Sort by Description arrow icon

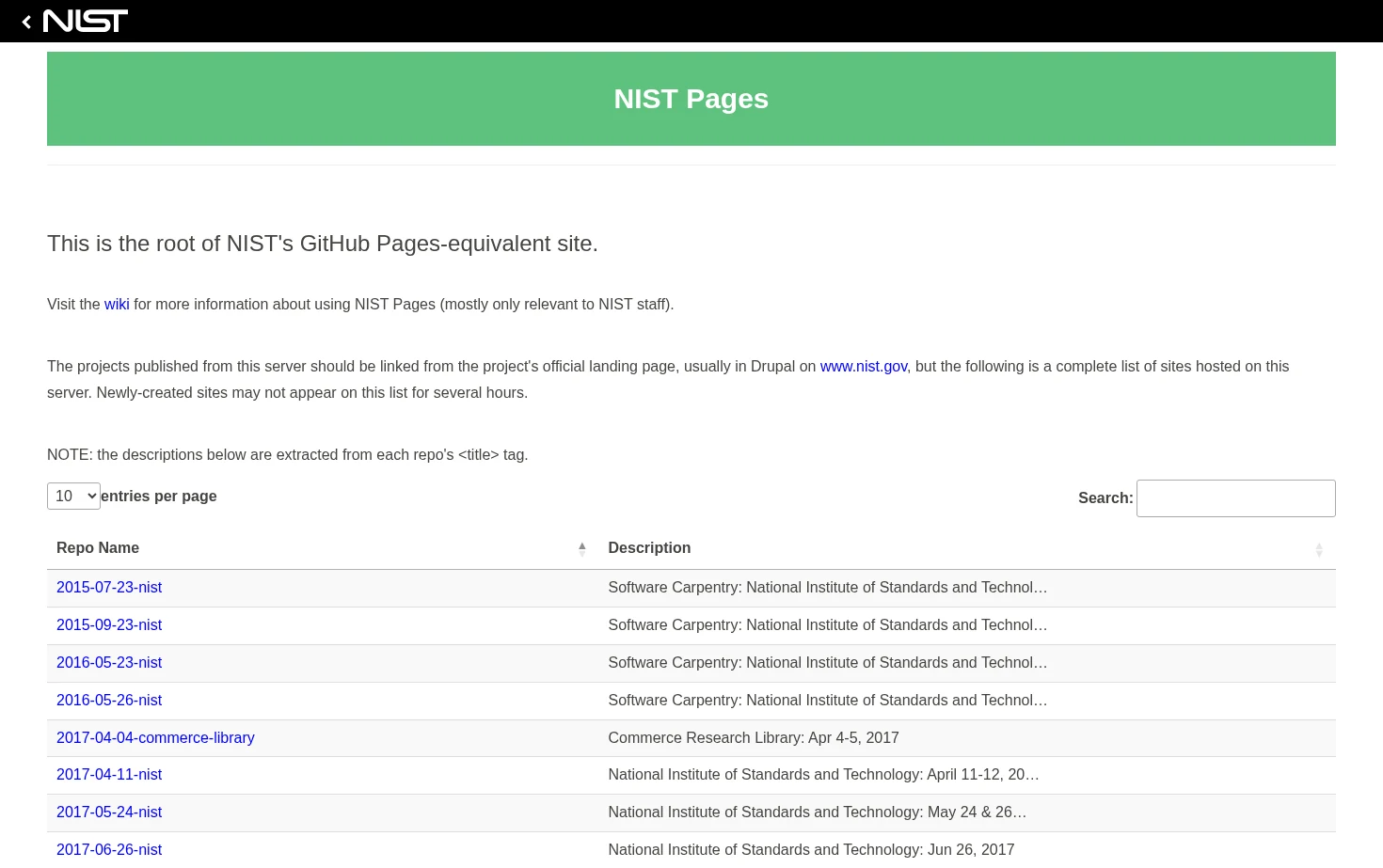coord(1319,549)
